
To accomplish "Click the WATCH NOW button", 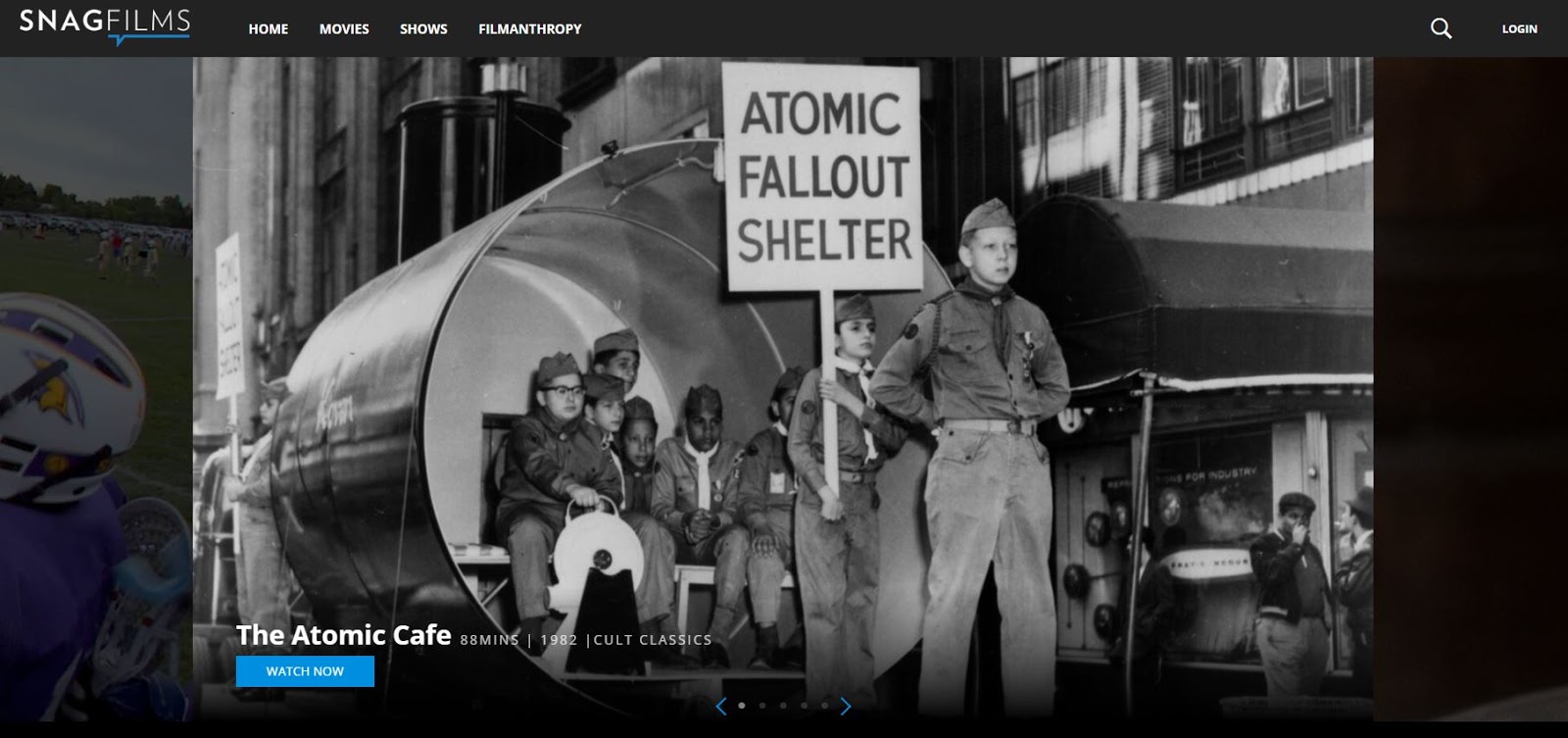I will coord(305,671).
